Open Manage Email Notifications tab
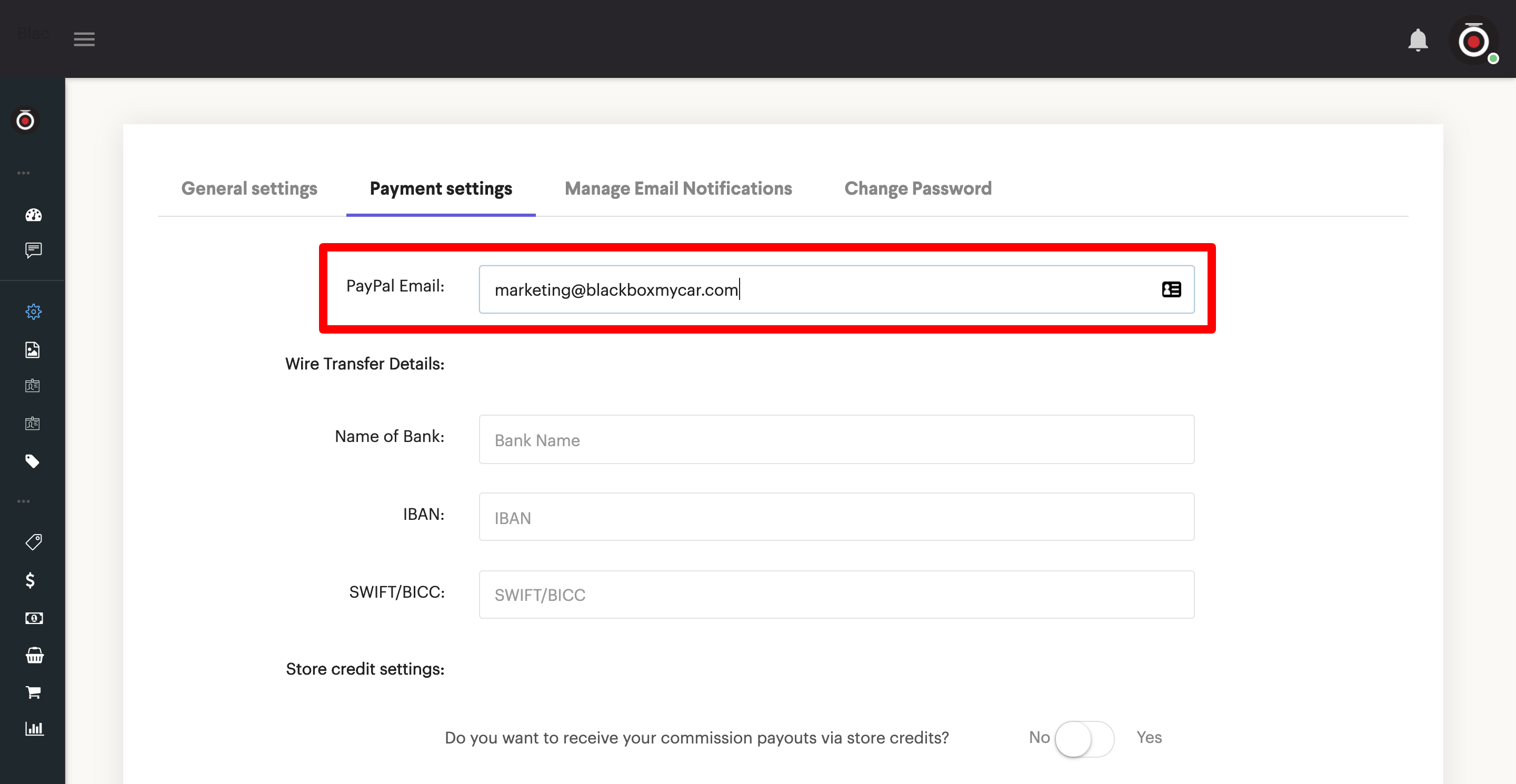The image size is (1516, 784). (678, 188)
